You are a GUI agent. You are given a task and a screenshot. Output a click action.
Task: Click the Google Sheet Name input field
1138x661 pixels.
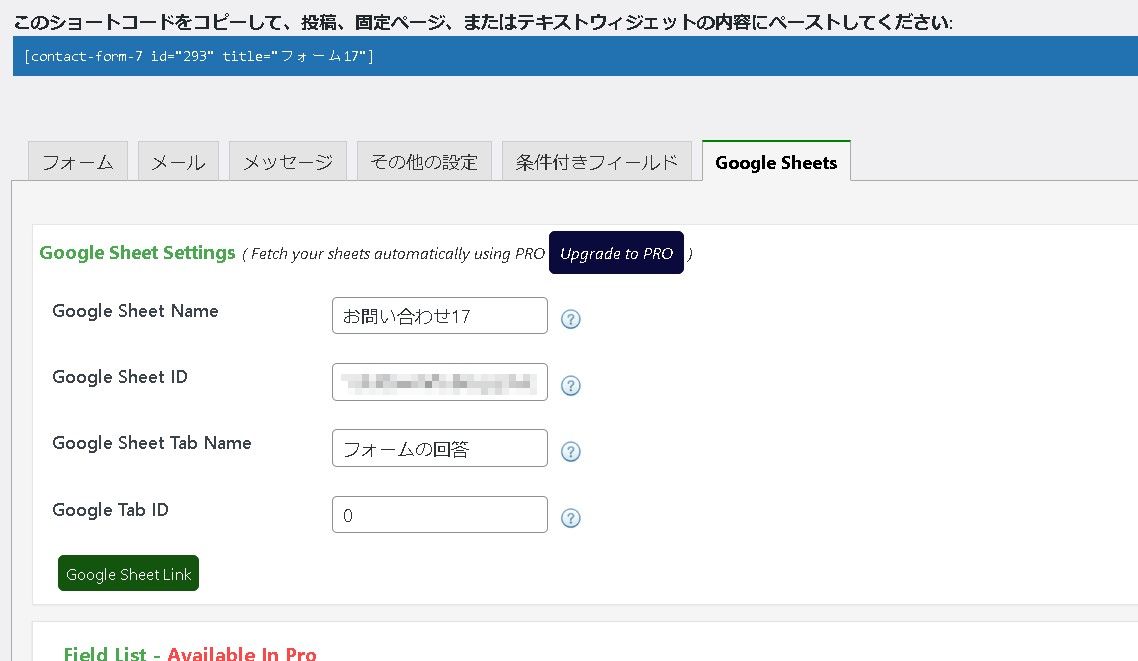point(439,315)
